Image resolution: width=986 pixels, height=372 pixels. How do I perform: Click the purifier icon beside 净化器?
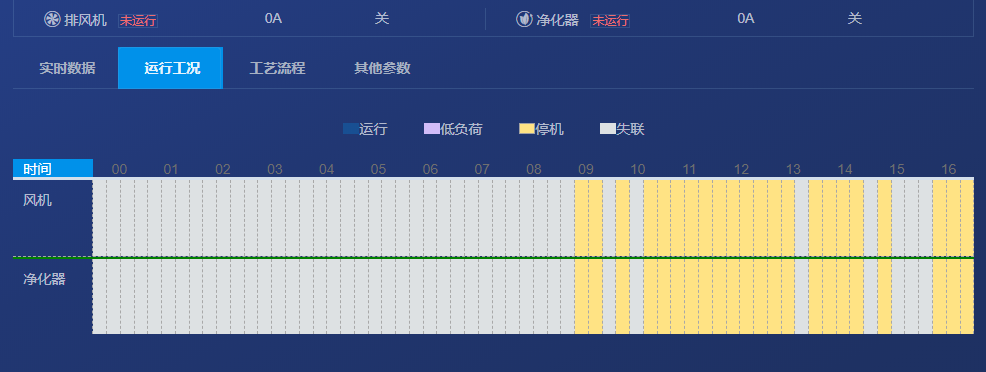point(524,19)
